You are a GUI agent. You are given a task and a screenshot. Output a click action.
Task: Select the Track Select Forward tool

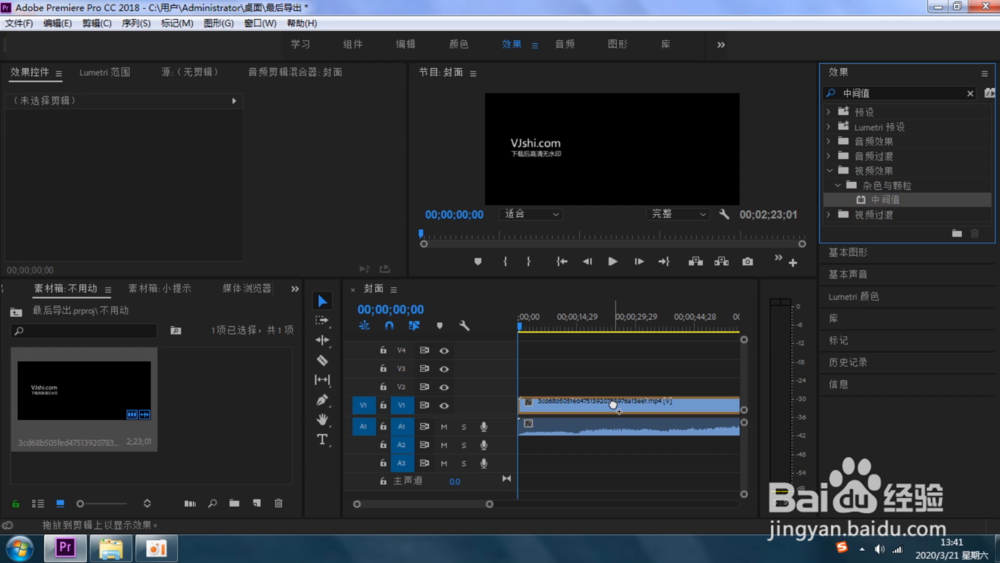click(322, 320)
